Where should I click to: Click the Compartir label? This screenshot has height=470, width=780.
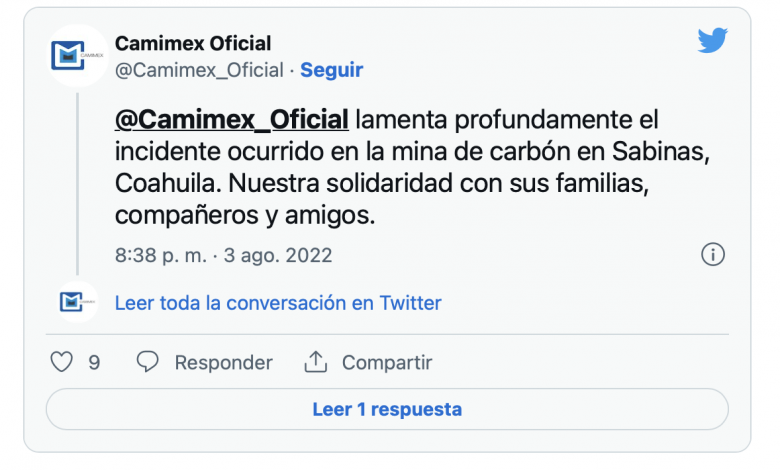pos(387,362)
